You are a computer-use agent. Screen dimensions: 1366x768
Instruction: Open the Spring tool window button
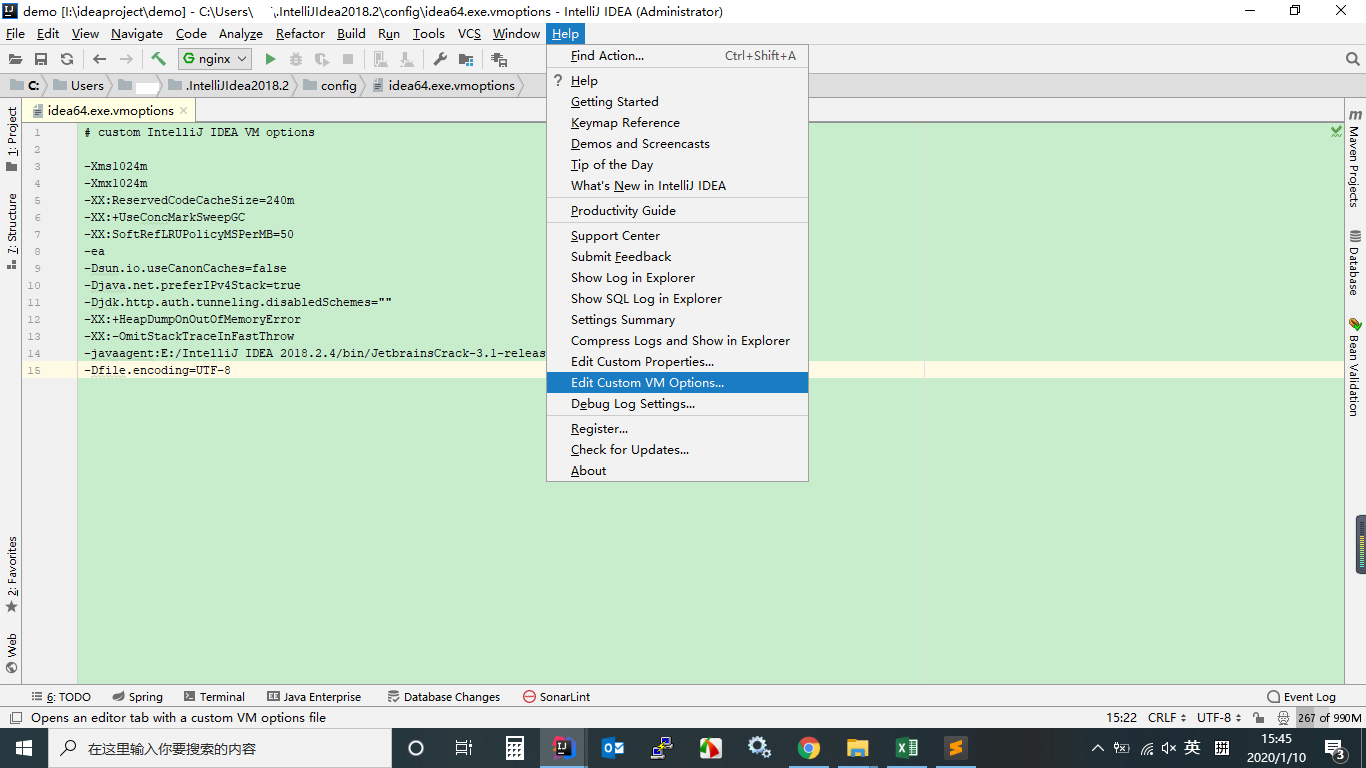(138, 697)
